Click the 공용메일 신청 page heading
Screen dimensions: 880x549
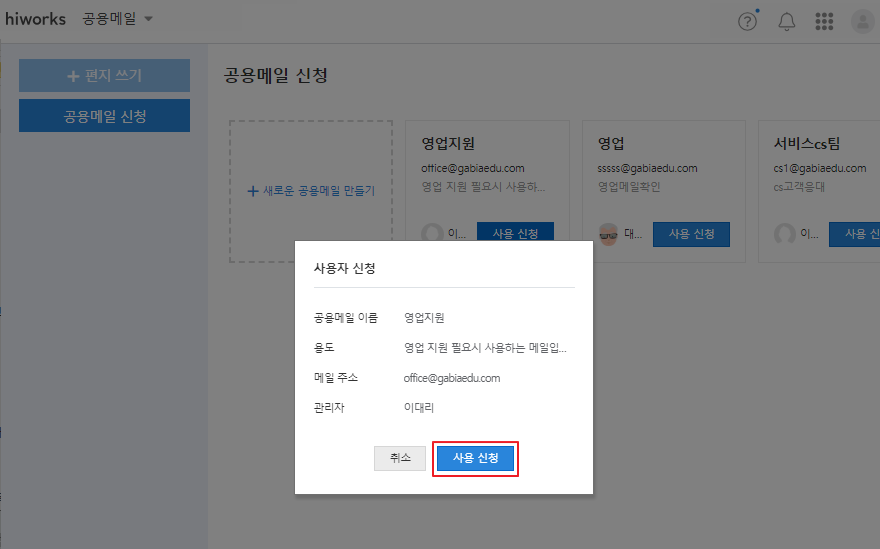276,75
